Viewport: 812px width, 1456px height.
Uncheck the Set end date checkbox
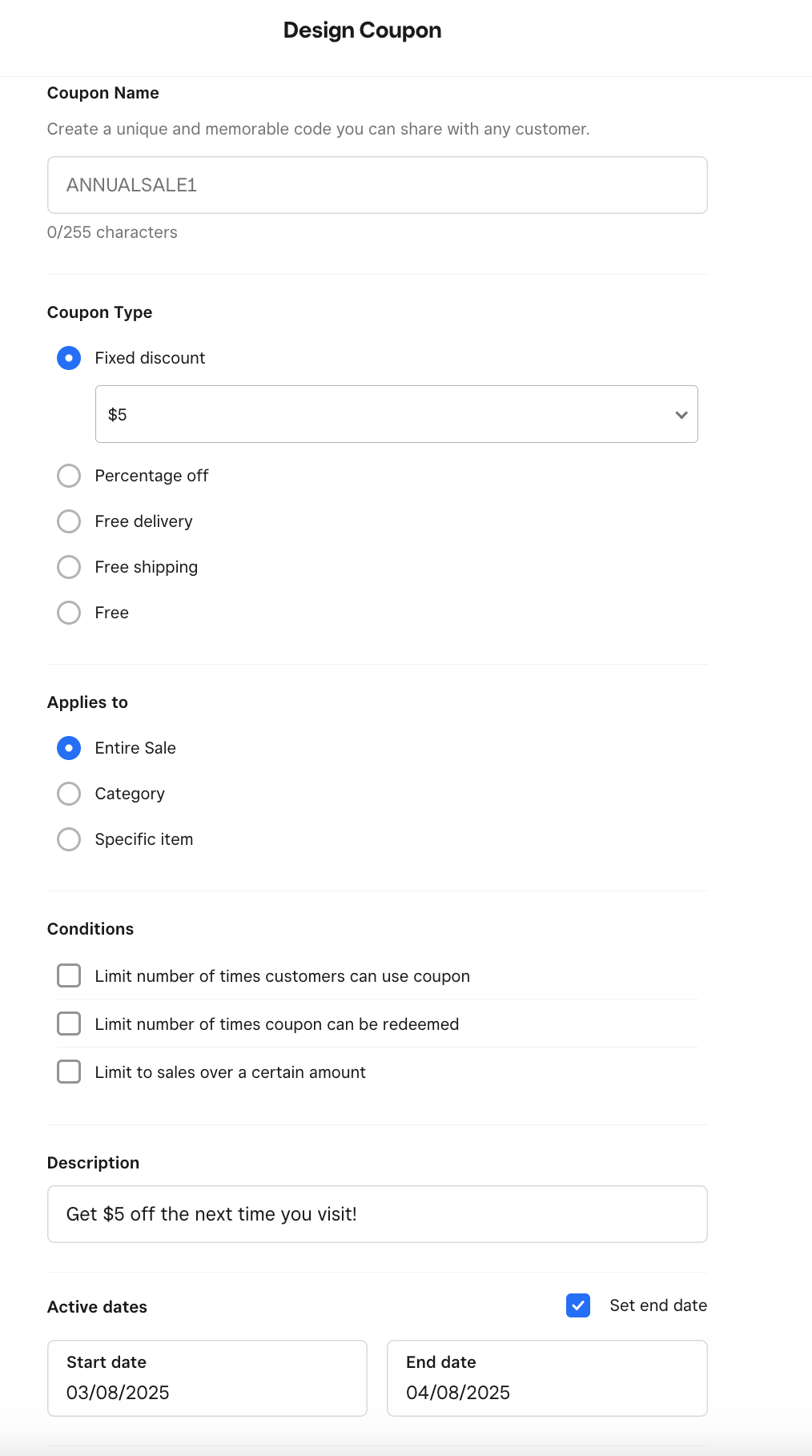(578, 1305)
